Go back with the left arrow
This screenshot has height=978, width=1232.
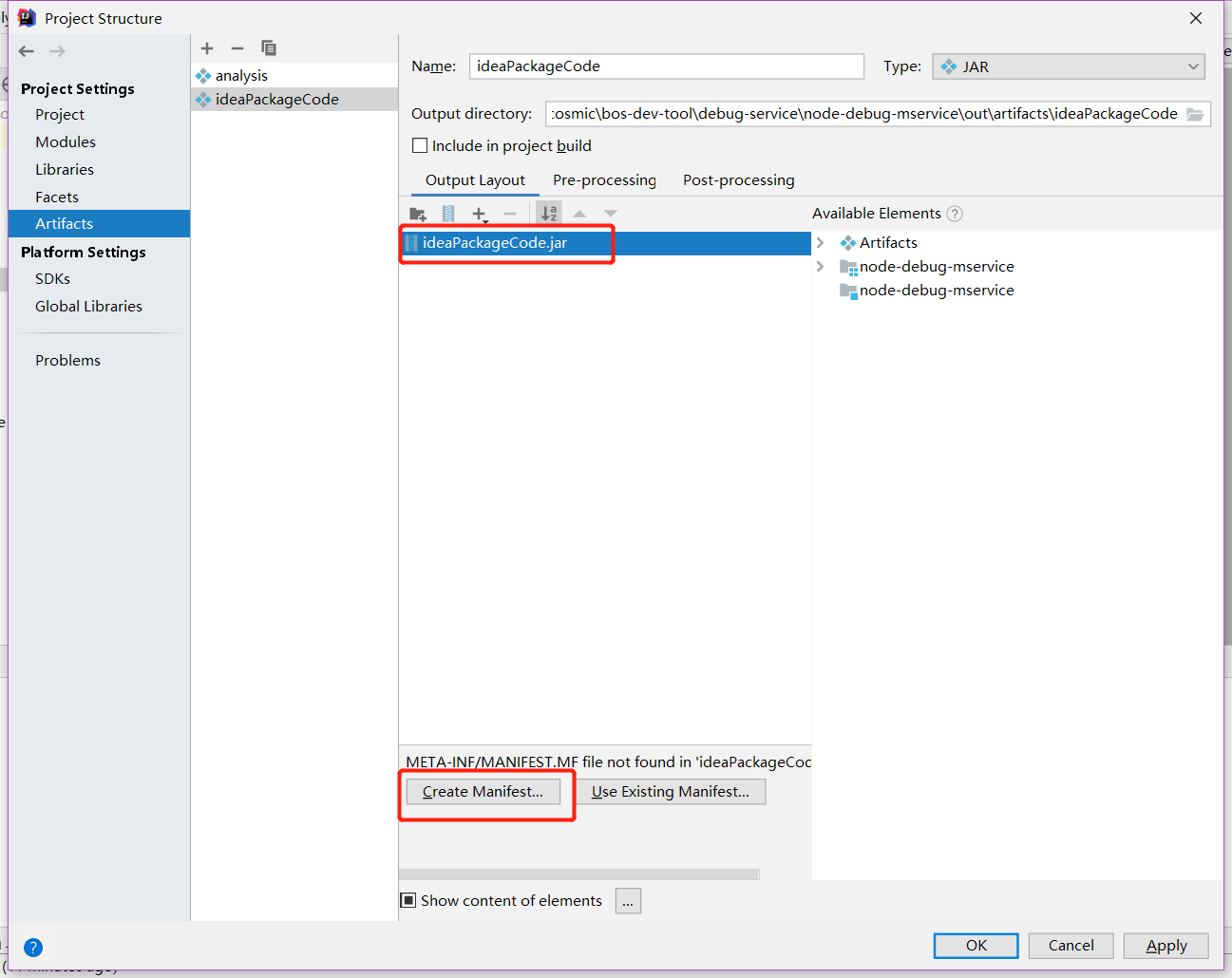[27, 51]
